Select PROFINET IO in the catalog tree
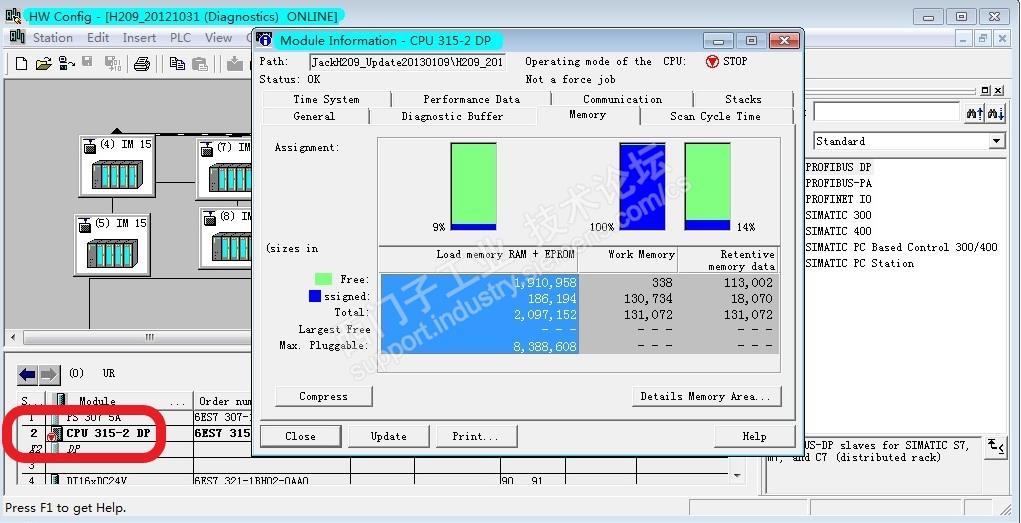 pos(838,199)
